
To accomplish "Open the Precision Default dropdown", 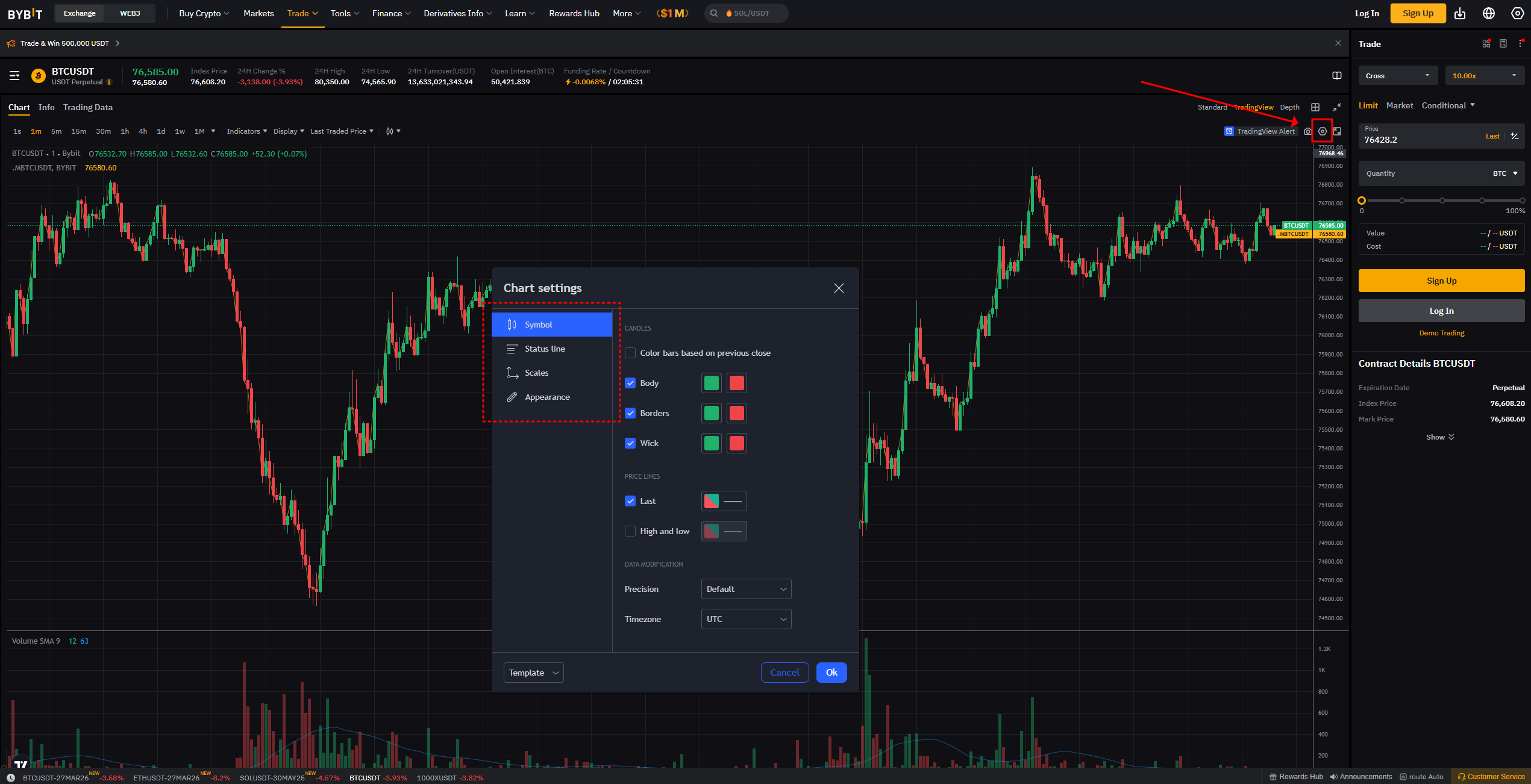I will coord(746,589).
